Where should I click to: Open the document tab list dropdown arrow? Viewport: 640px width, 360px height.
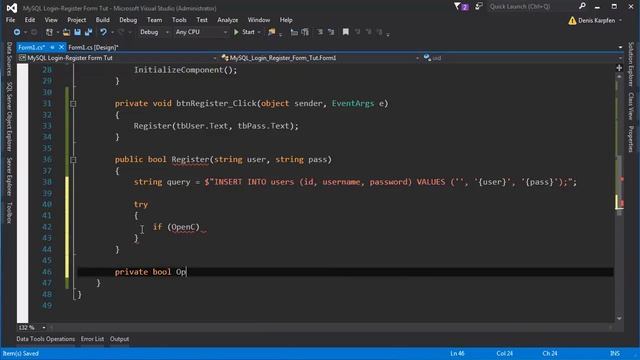pyautogui.click(x=620, y=47)
